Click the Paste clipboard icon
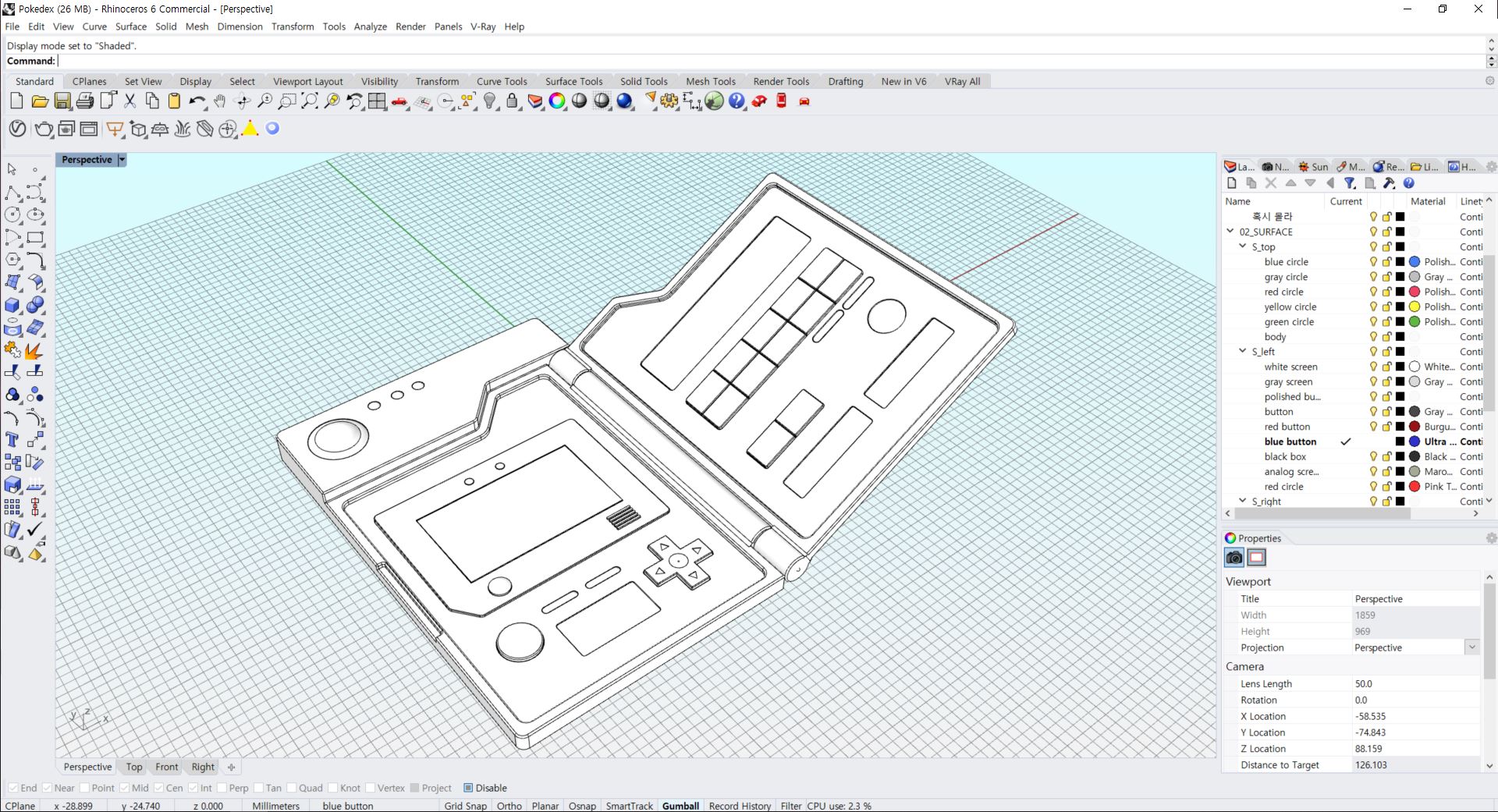Image resolution: width=1498 pixels, height=812 pixels. (175, 101)
